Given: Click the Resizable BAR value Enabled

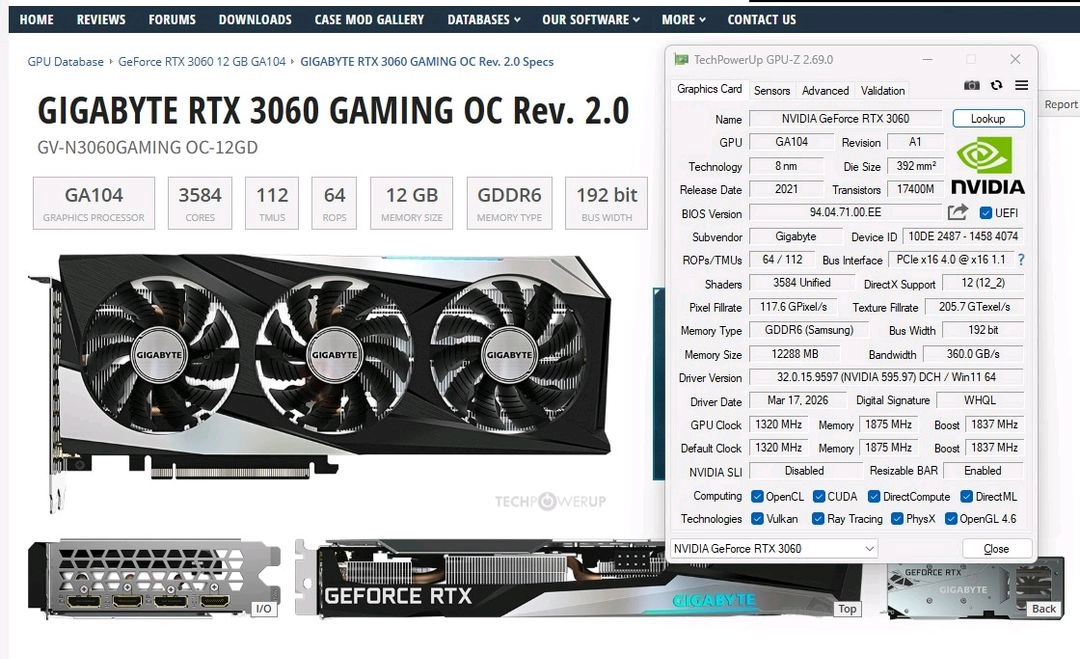Looking at the screenshot, I should 983,470.
